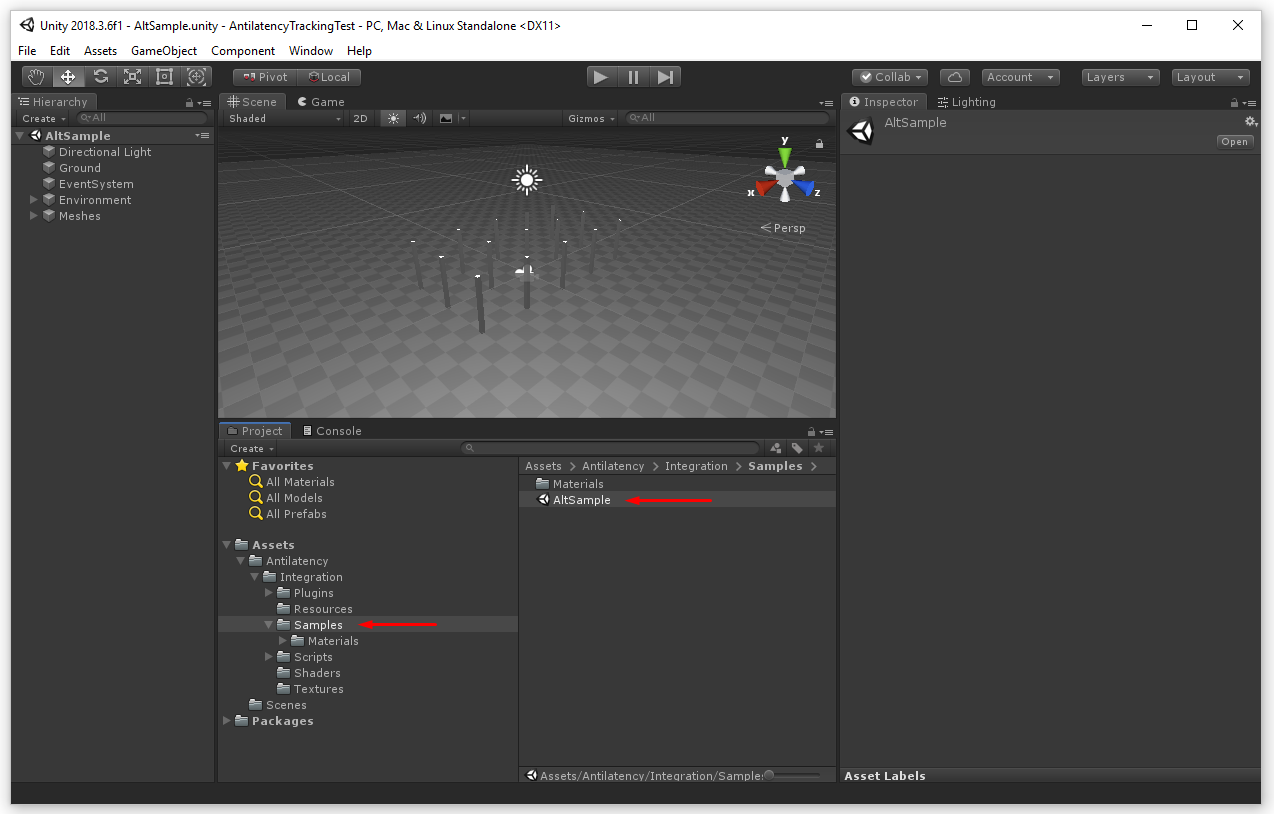Open the Inspector panel options menu icon

pos(1250,102)
